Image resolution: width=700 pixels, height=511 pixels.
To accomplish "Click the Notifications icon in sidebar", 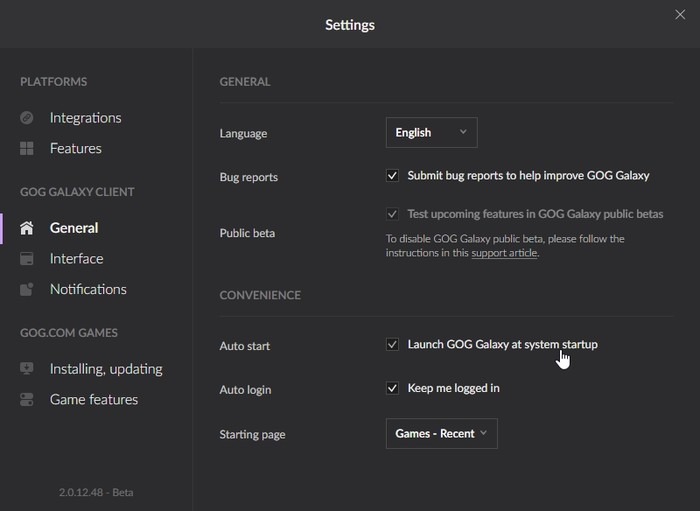I will tap(27, 289).
